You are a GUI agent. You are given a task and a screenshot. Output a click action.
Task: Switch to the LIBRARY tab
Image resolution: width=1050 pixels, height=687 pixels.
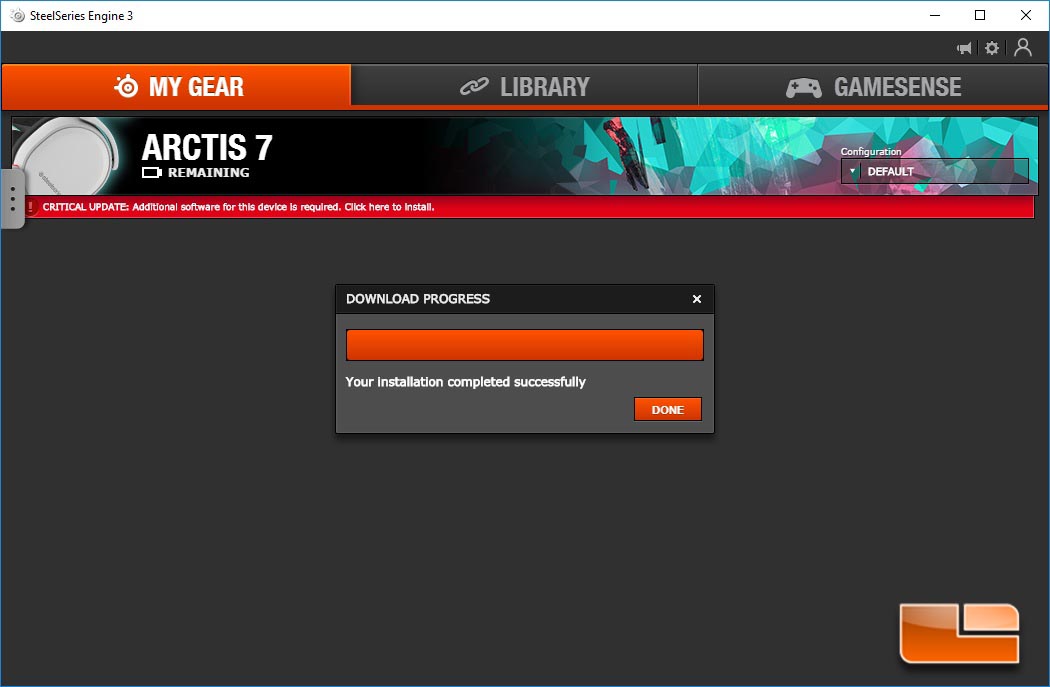pyautogui.click(x=524, y=86)
